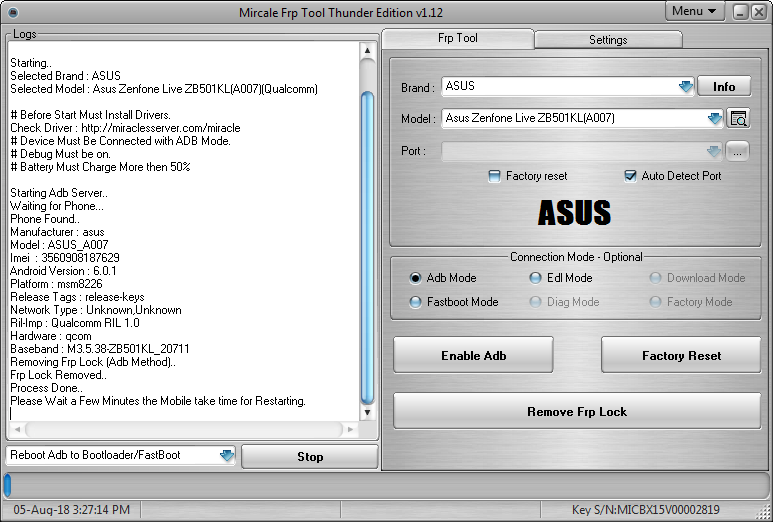The image size is (773, 522).
Task: Click log line 'Hardware : qcom'
Action: click(x=51, y=336)
